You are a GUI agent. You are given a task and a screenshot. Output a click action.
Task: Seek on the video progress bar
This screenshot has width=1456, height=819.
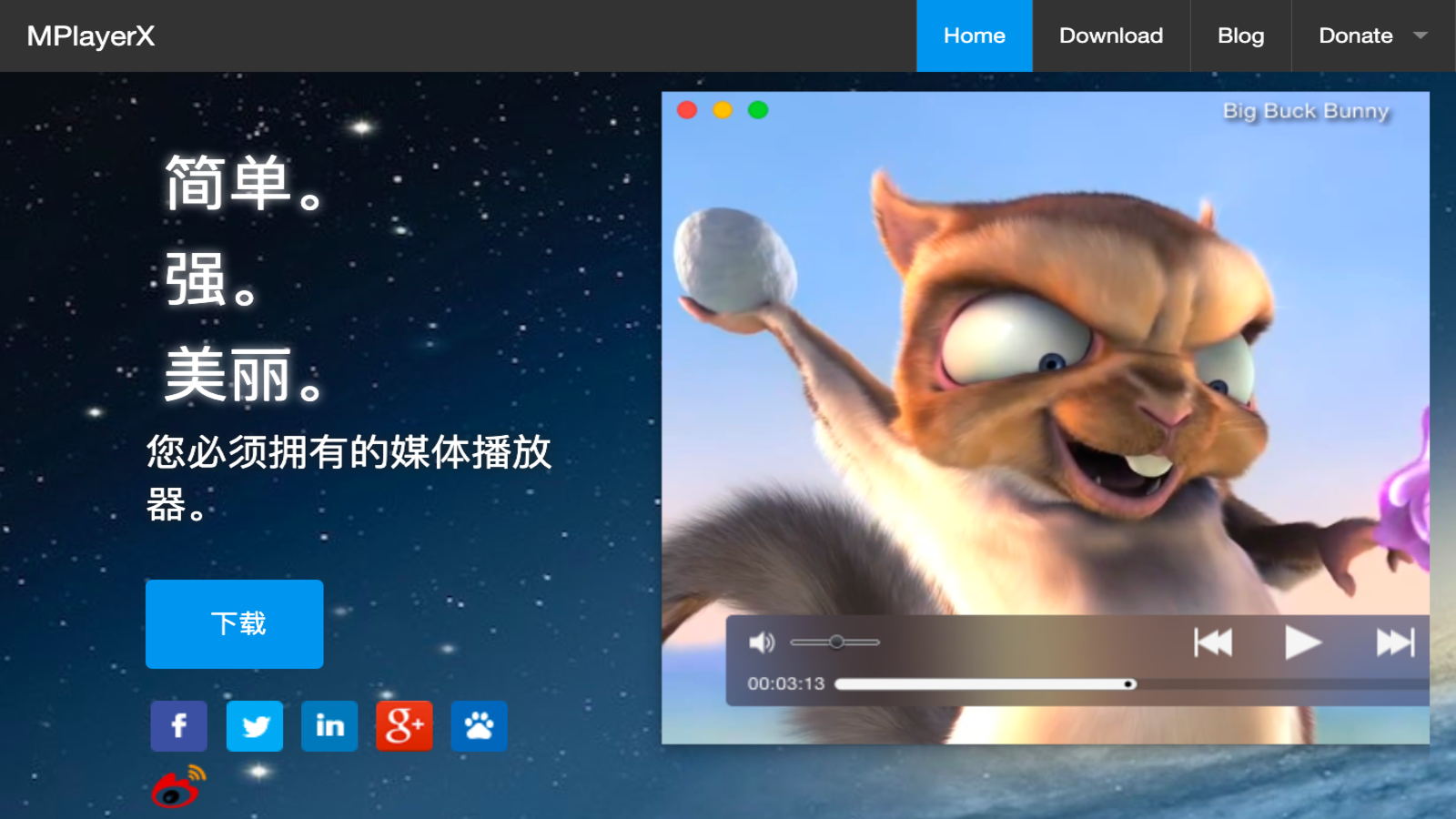point(1131,683)
